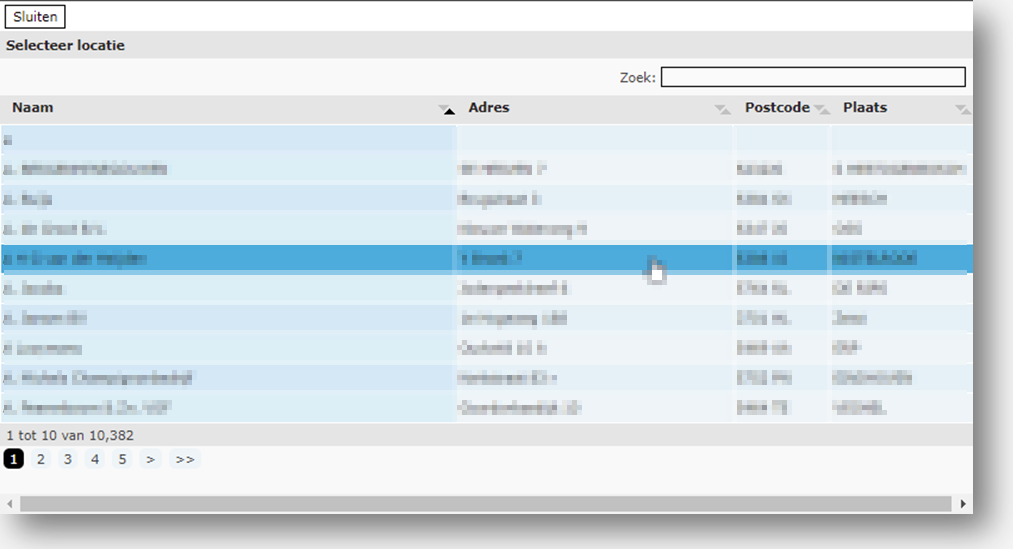
Task: Open page 4 of the results
Action: coord(95,460)
